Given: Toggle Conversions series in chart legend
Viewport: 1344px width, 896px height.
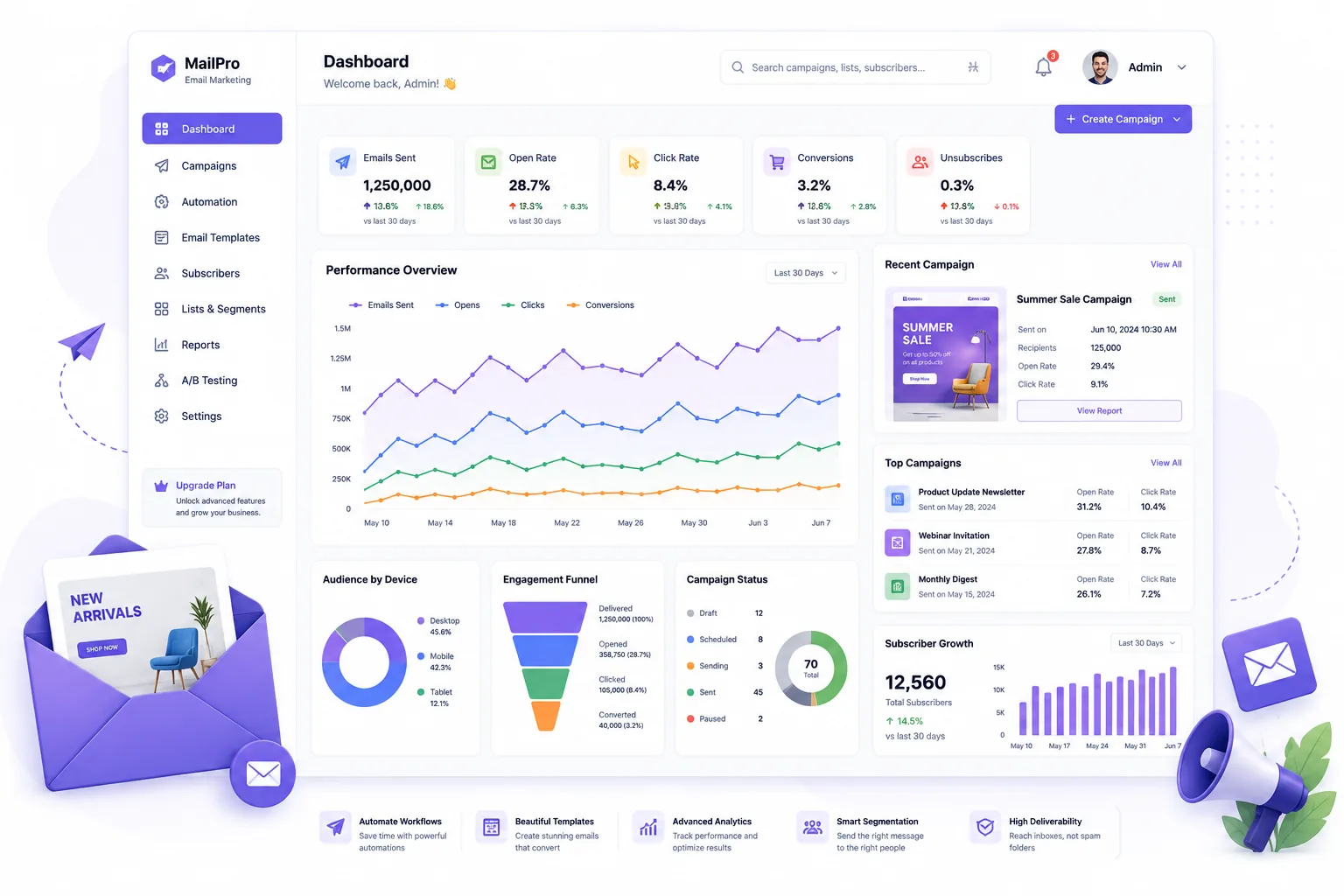Looking at the screenshot, I should 600,305.
